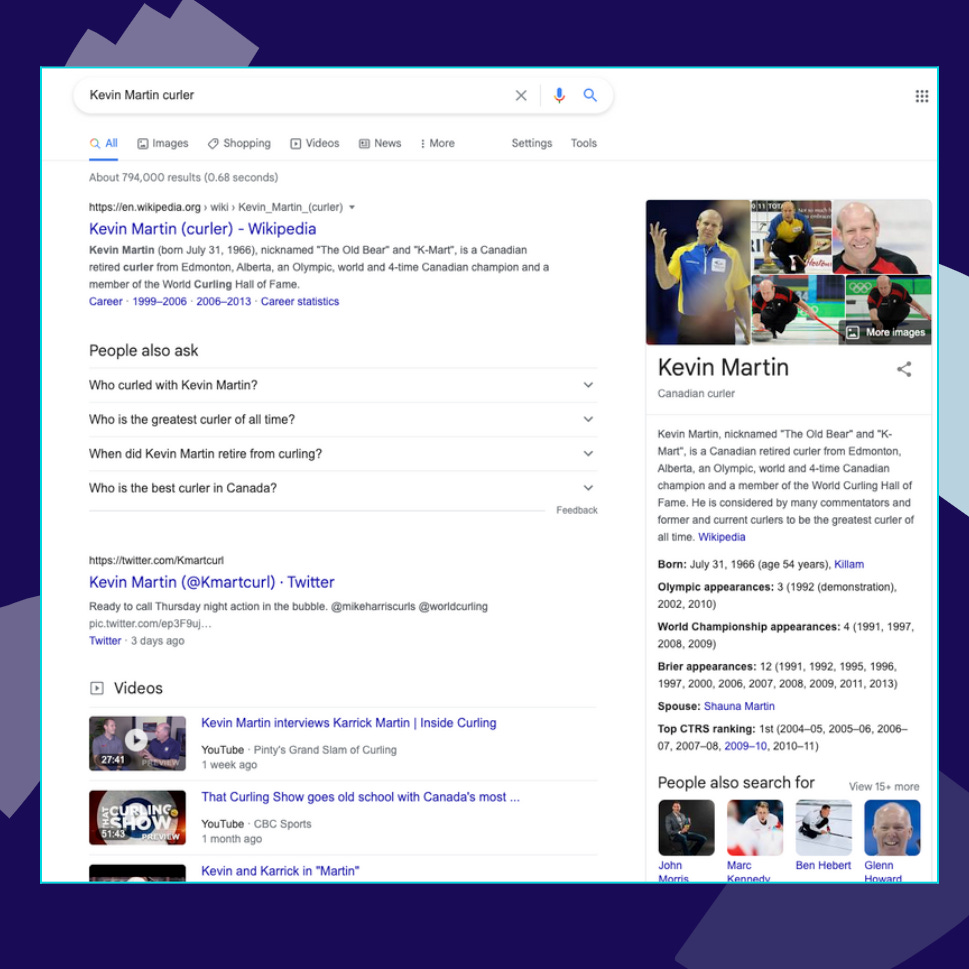Expand 'Who curled with Kevin Martin?'

(343, 385)
